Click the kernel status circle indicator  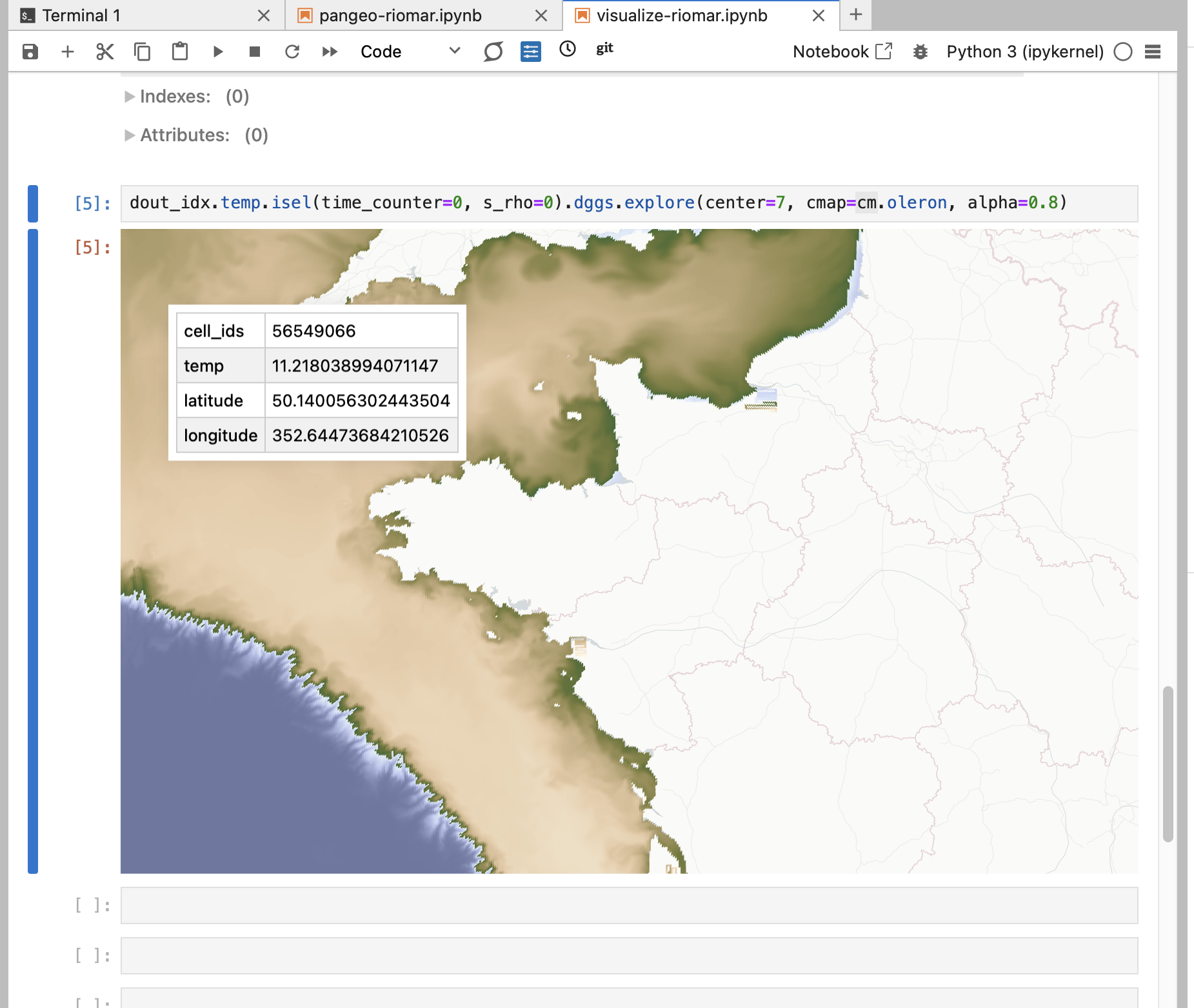[x=1122, y=52]
